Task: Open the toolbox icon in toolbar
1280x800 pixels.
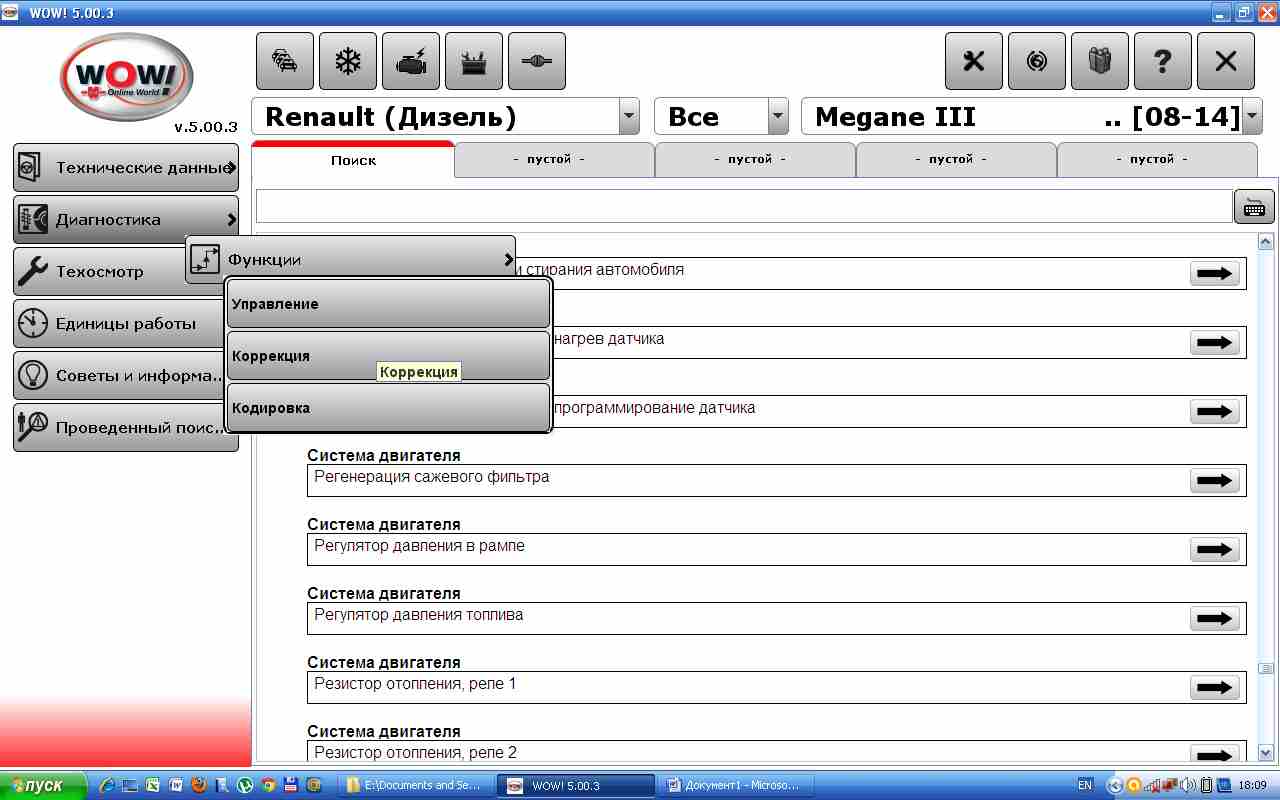Action: (474, 62)
